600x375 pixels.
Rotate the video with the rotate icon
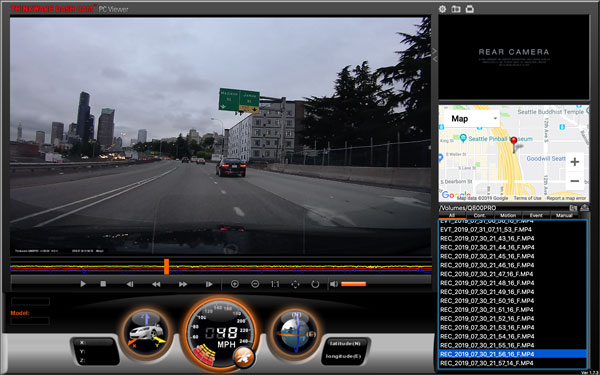[315, 284]
